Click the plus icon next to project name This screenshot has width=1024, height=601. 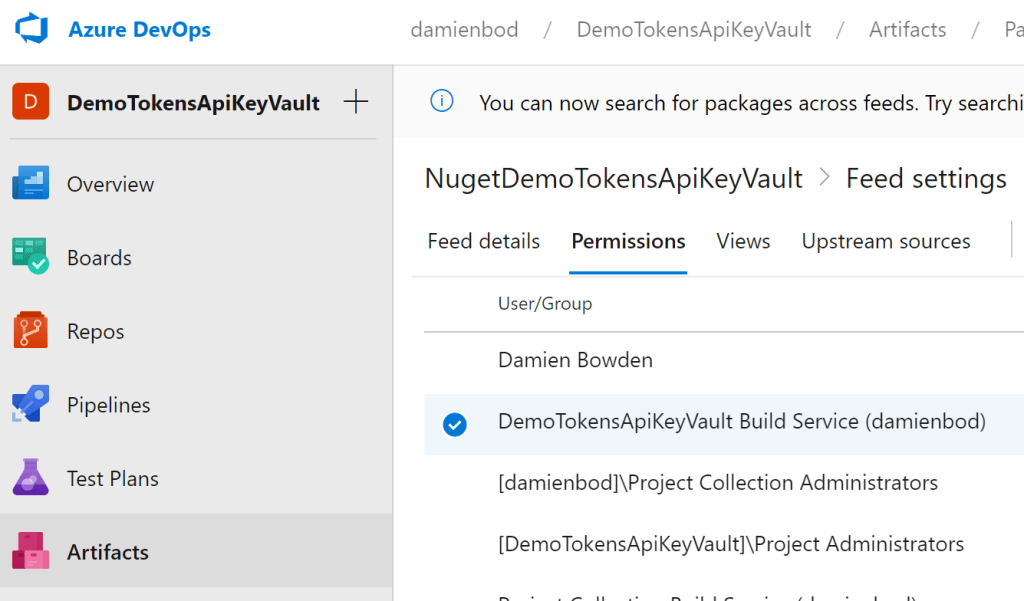pyautogui.click(x=356, y=102)
